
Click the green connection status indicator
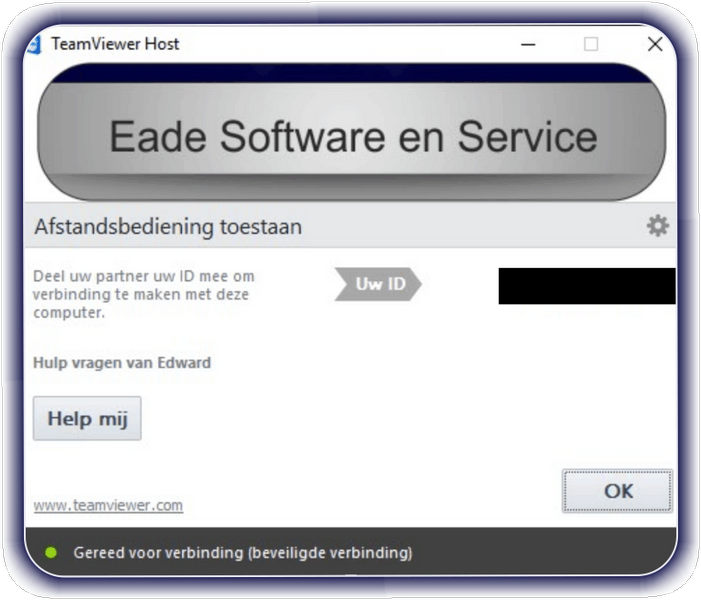click(51, 553)
